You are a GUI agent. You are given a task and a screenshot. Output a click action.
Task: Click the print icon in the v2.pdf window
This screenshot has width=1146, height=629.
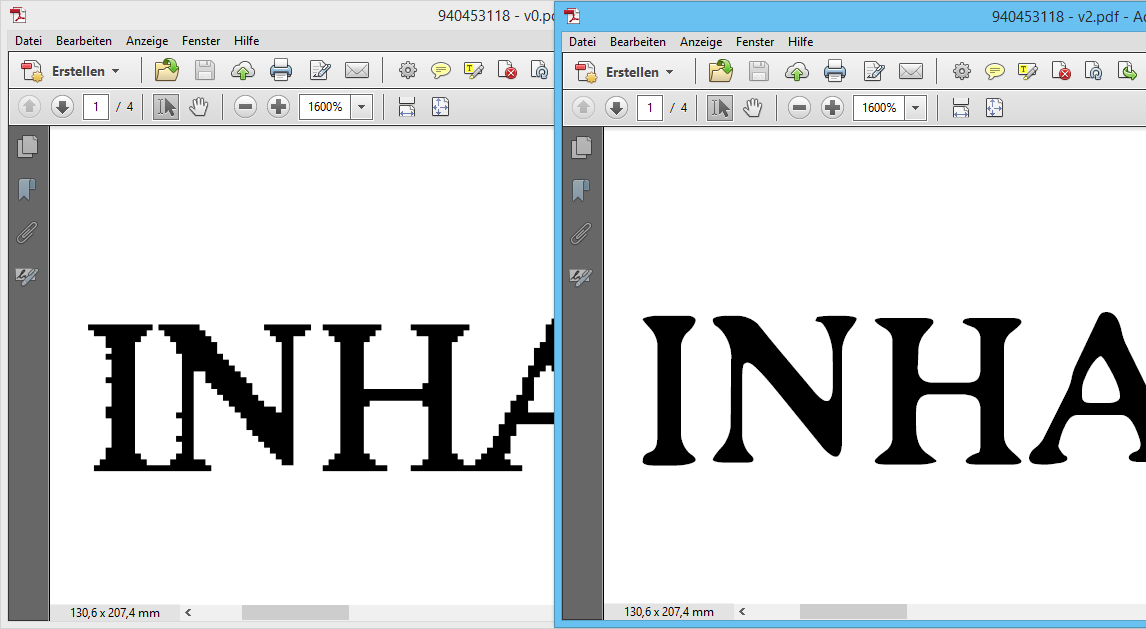[x=835, y=71]
